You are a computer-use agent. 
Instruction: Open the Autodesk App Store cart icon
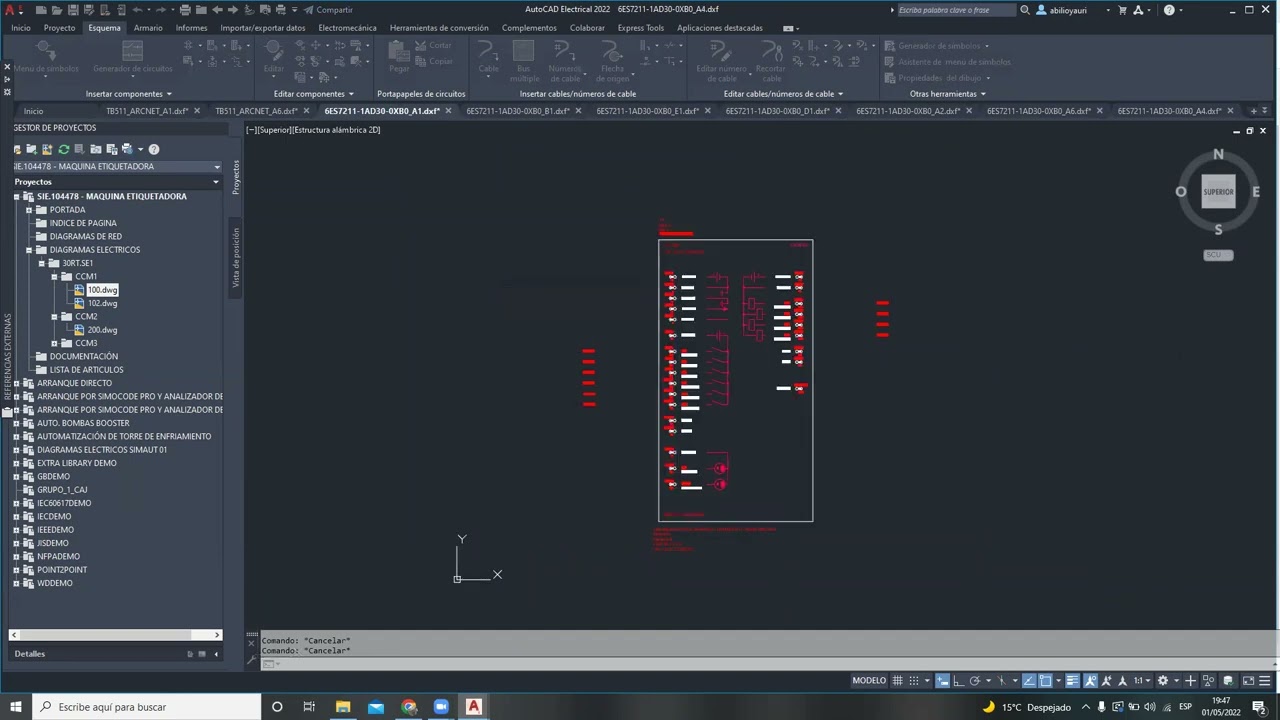(x=1122, y=10)
